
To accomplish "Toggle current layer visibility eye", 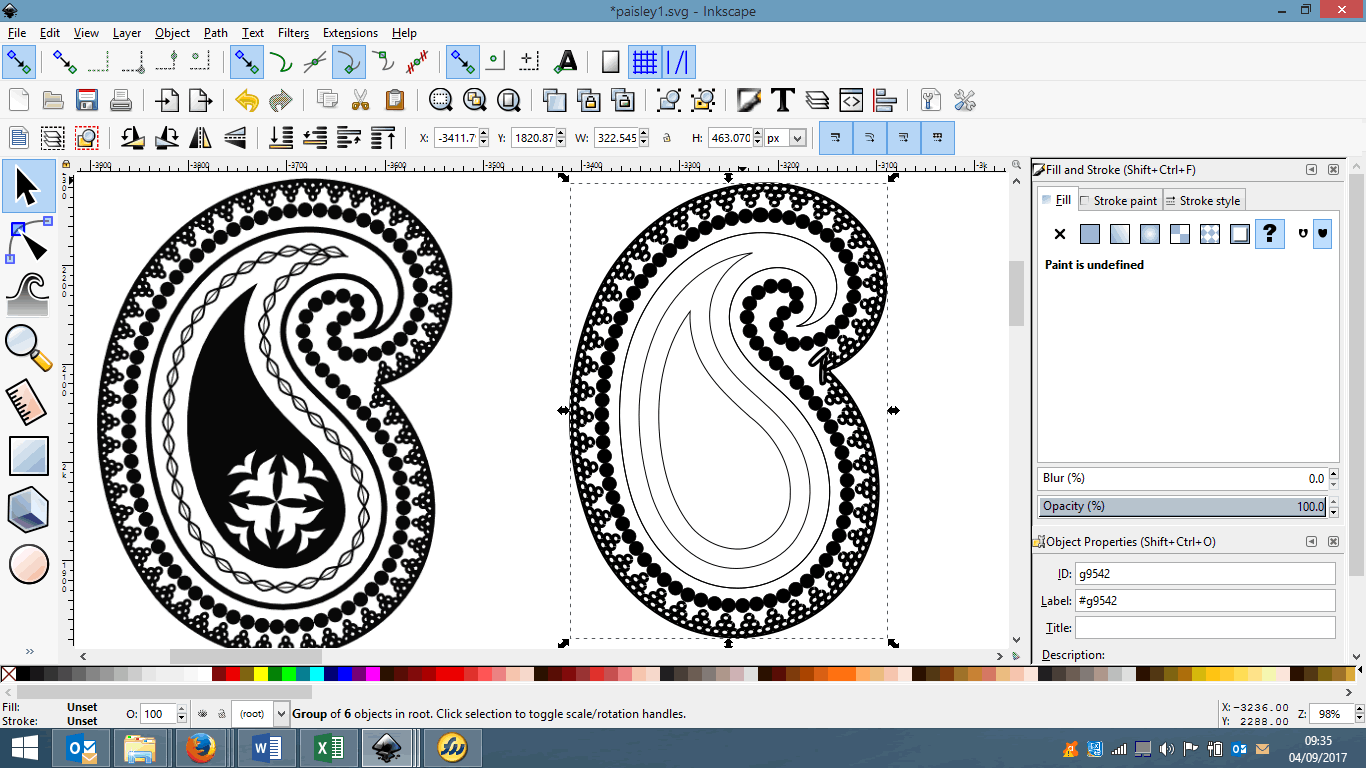I will (x=203, y=714).
